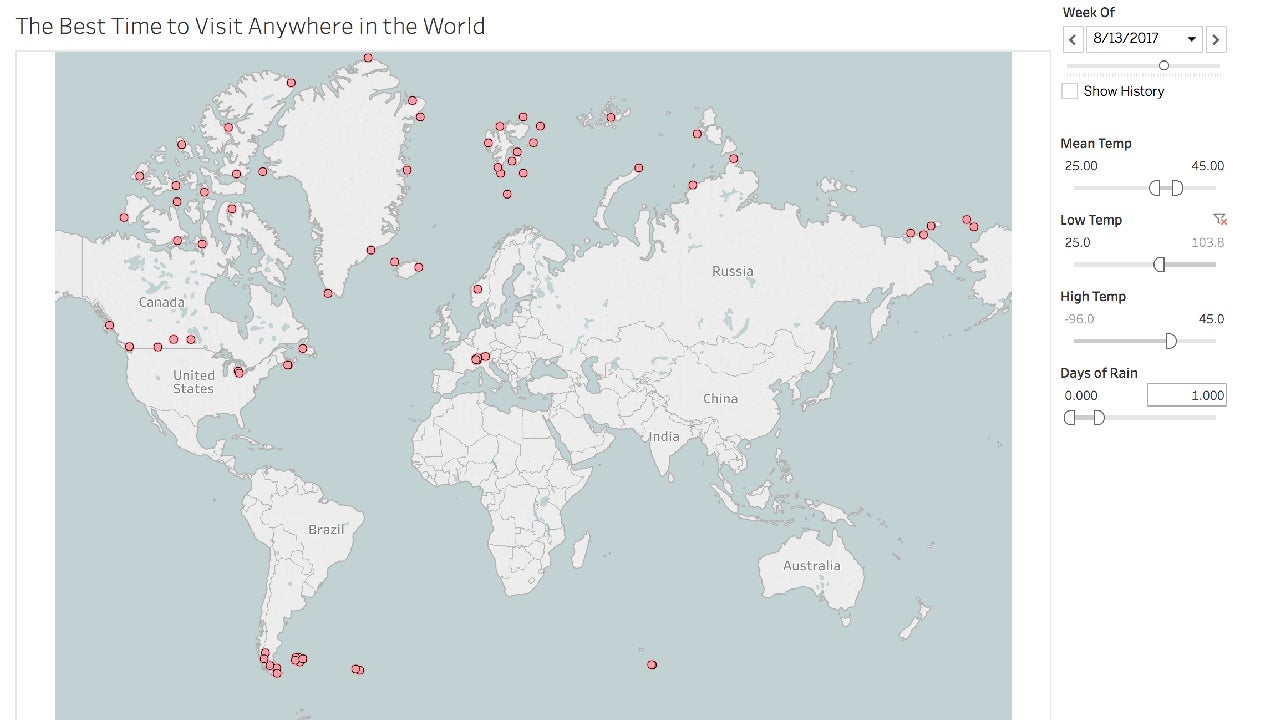Click the High Temp slider handle
The image size is (1280, 720).
[x=1171, y=341]
